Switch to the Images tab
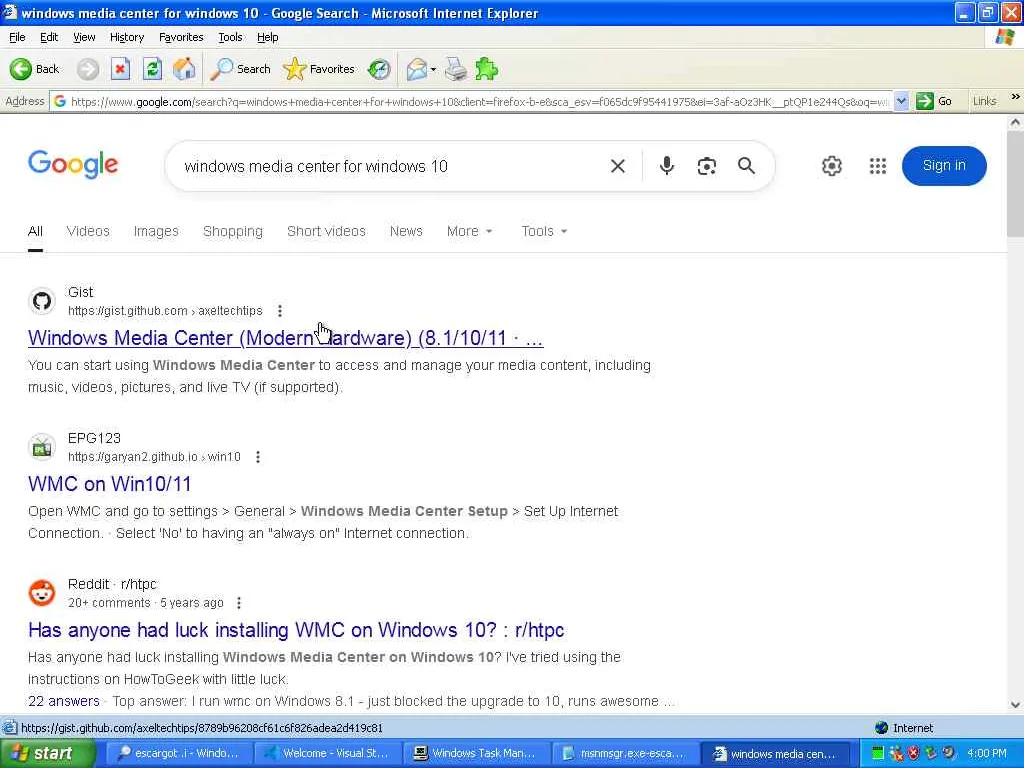This screenshot has height=768, width=1024. point(156,231)
